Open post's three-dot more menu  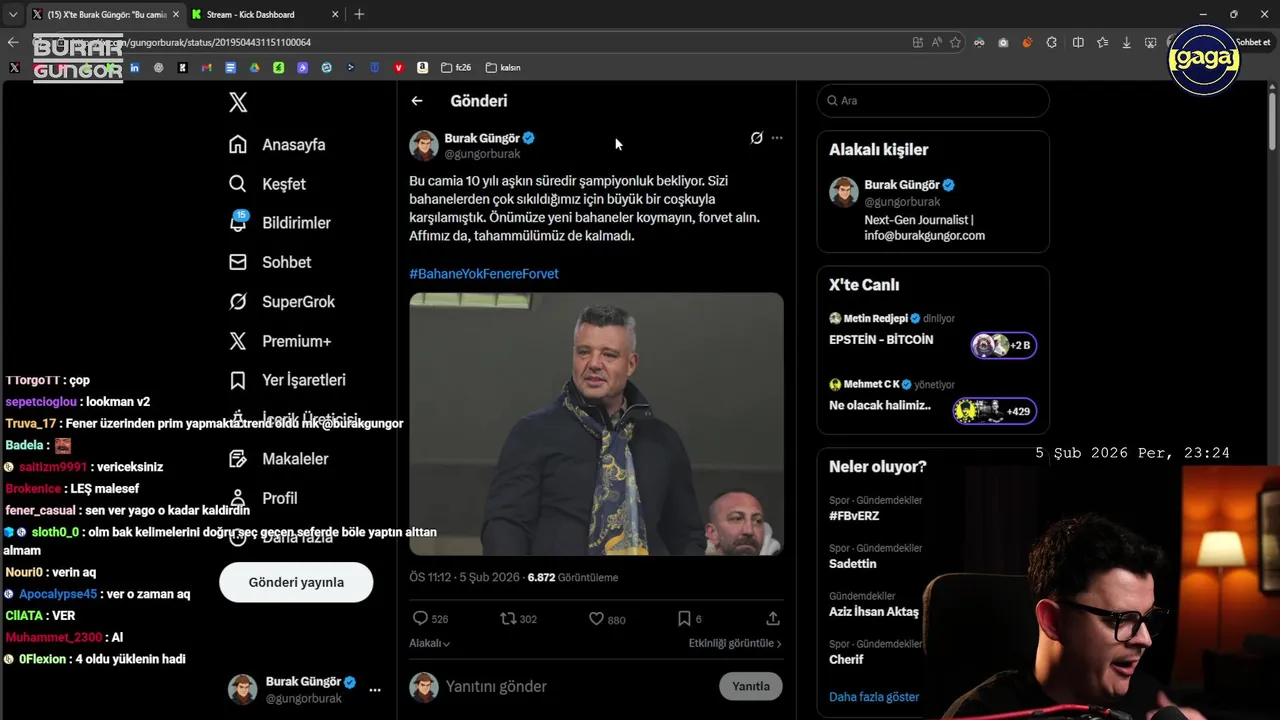coord(777,138)
